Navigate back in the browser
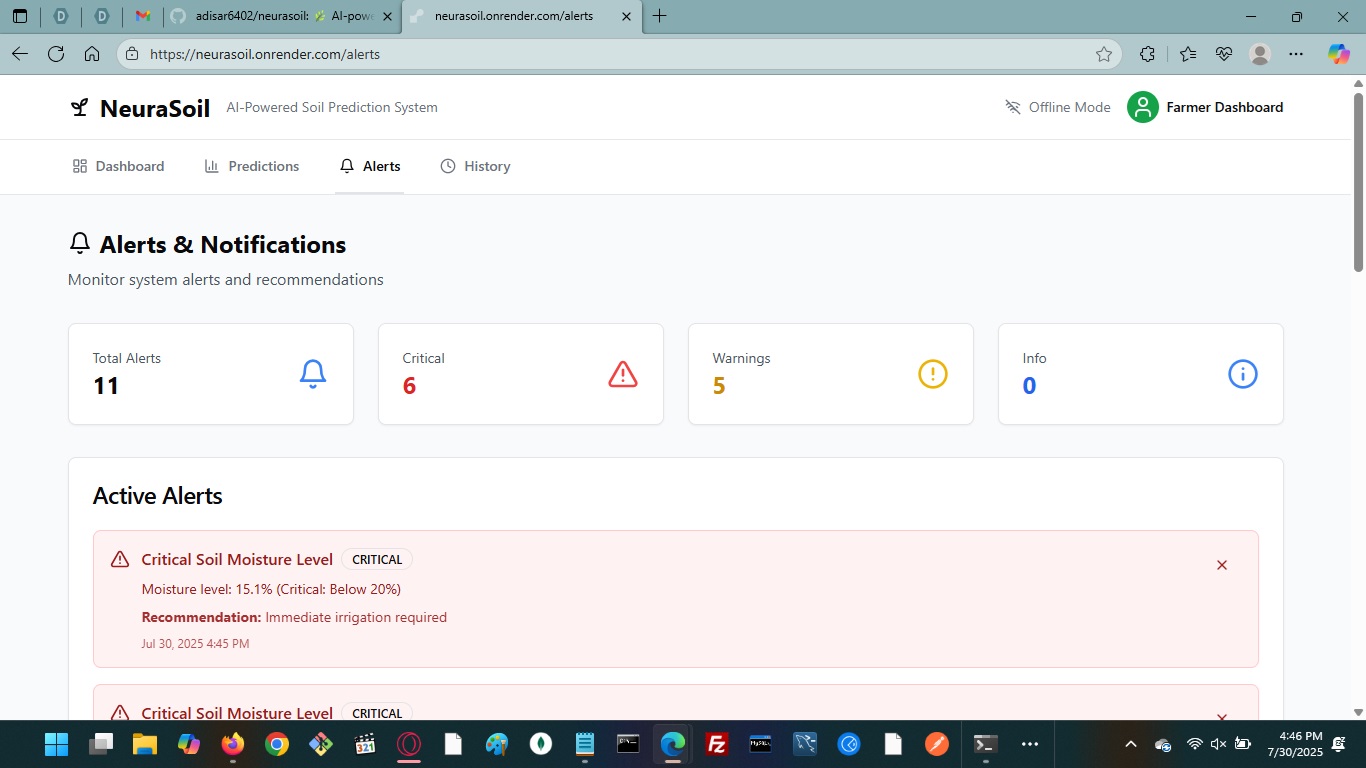Screen dimensions: 1366x768 20,54
